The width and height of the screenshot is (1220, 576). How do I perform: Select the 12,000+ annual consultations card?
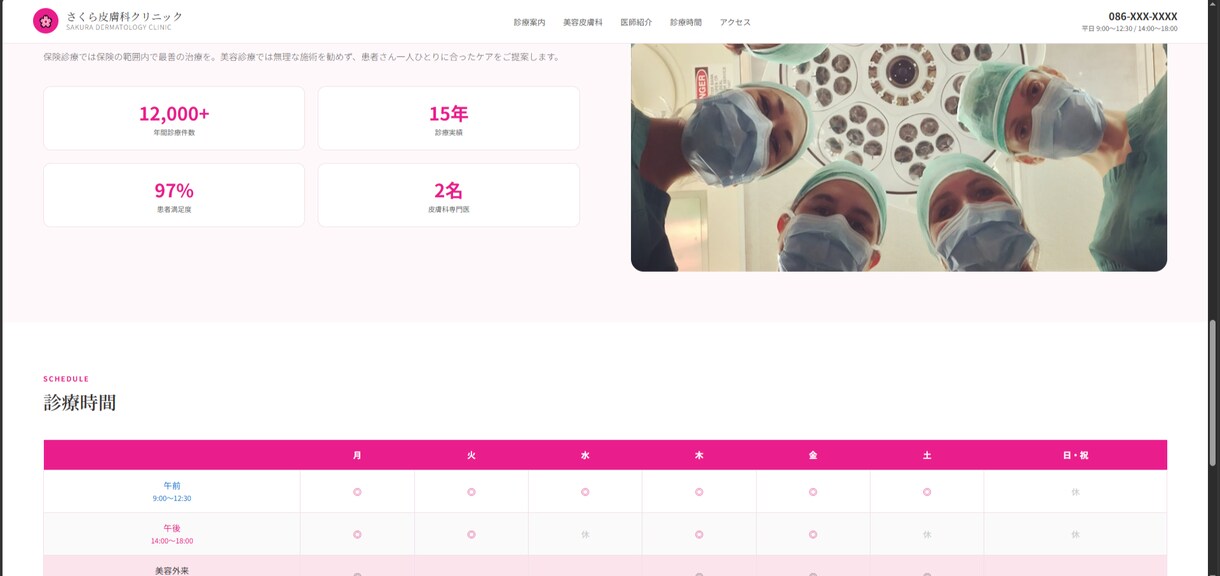[x=174, y=118]
